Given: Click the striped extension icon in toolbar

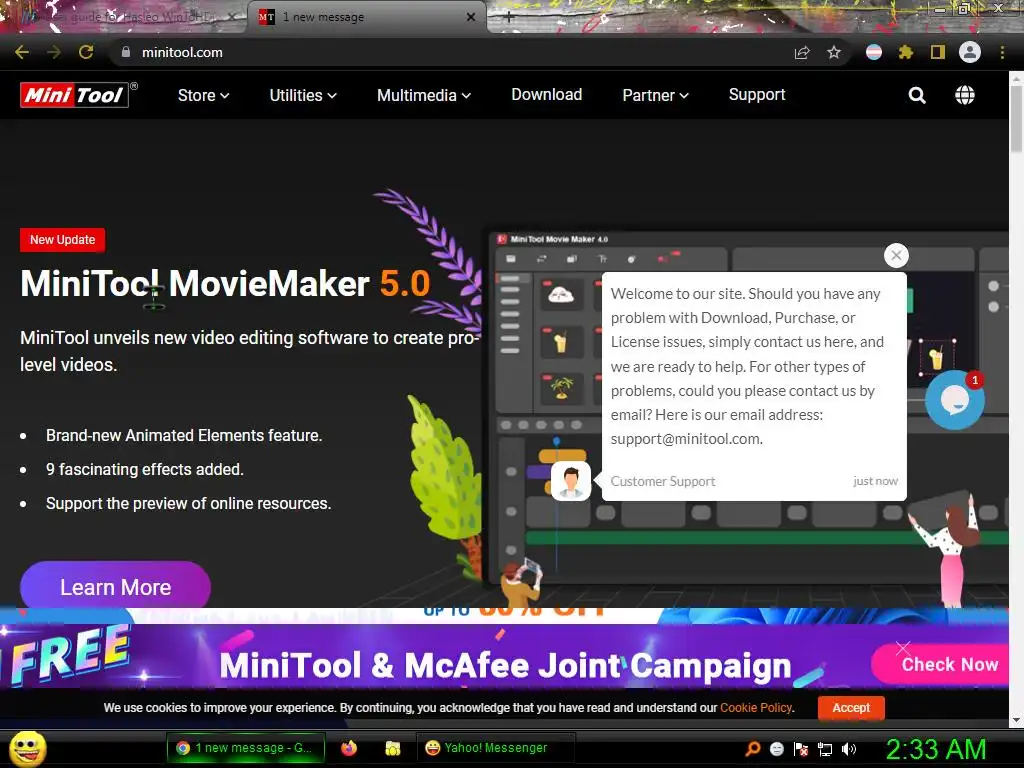Looking at the screenshot, I should tap(874, 52).
